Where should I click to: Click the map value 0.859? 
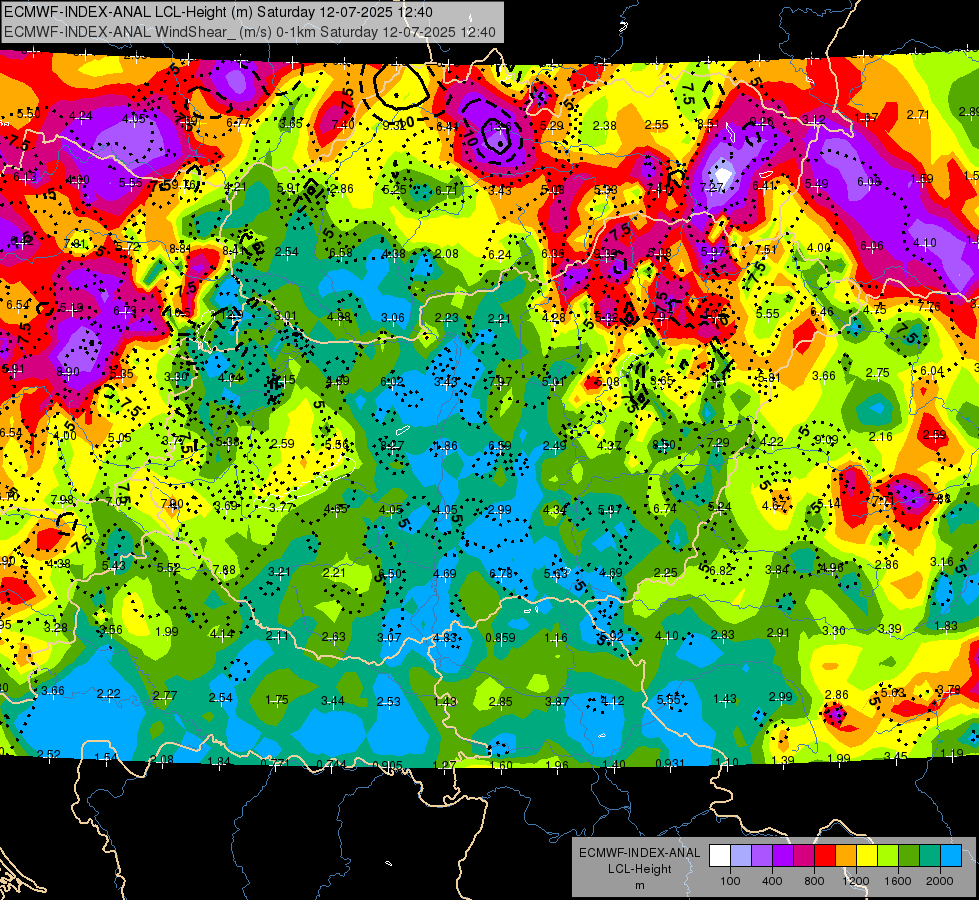(500, 638)
